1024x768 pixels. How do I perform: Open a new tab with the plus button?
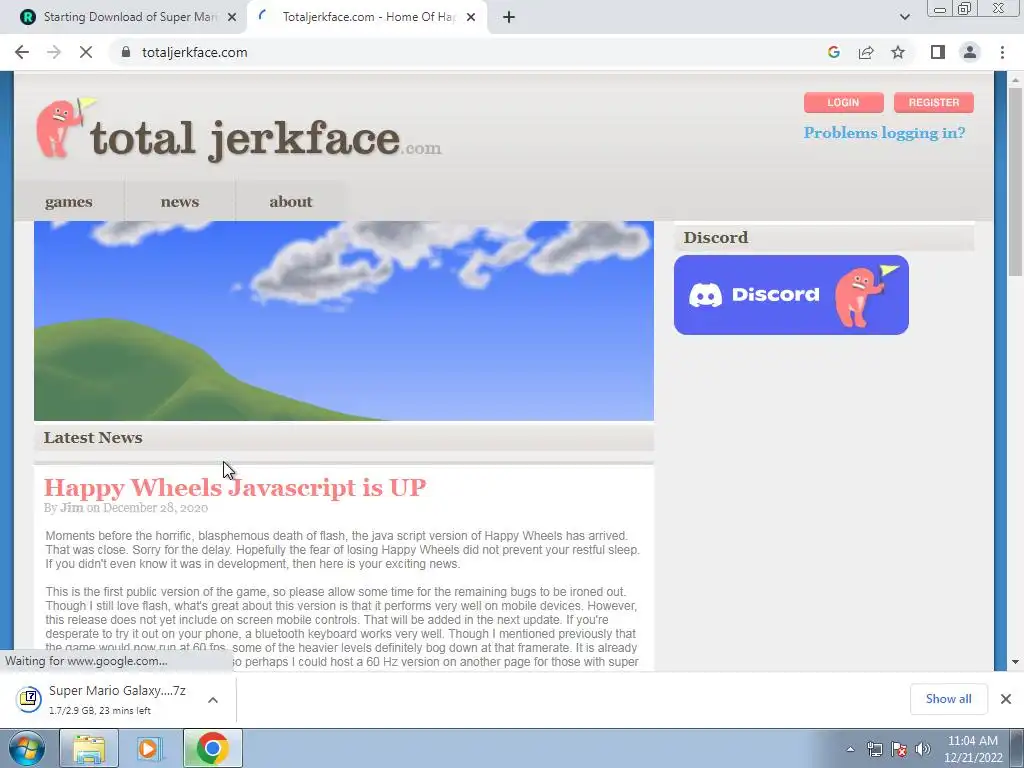[x=509, y=17]
